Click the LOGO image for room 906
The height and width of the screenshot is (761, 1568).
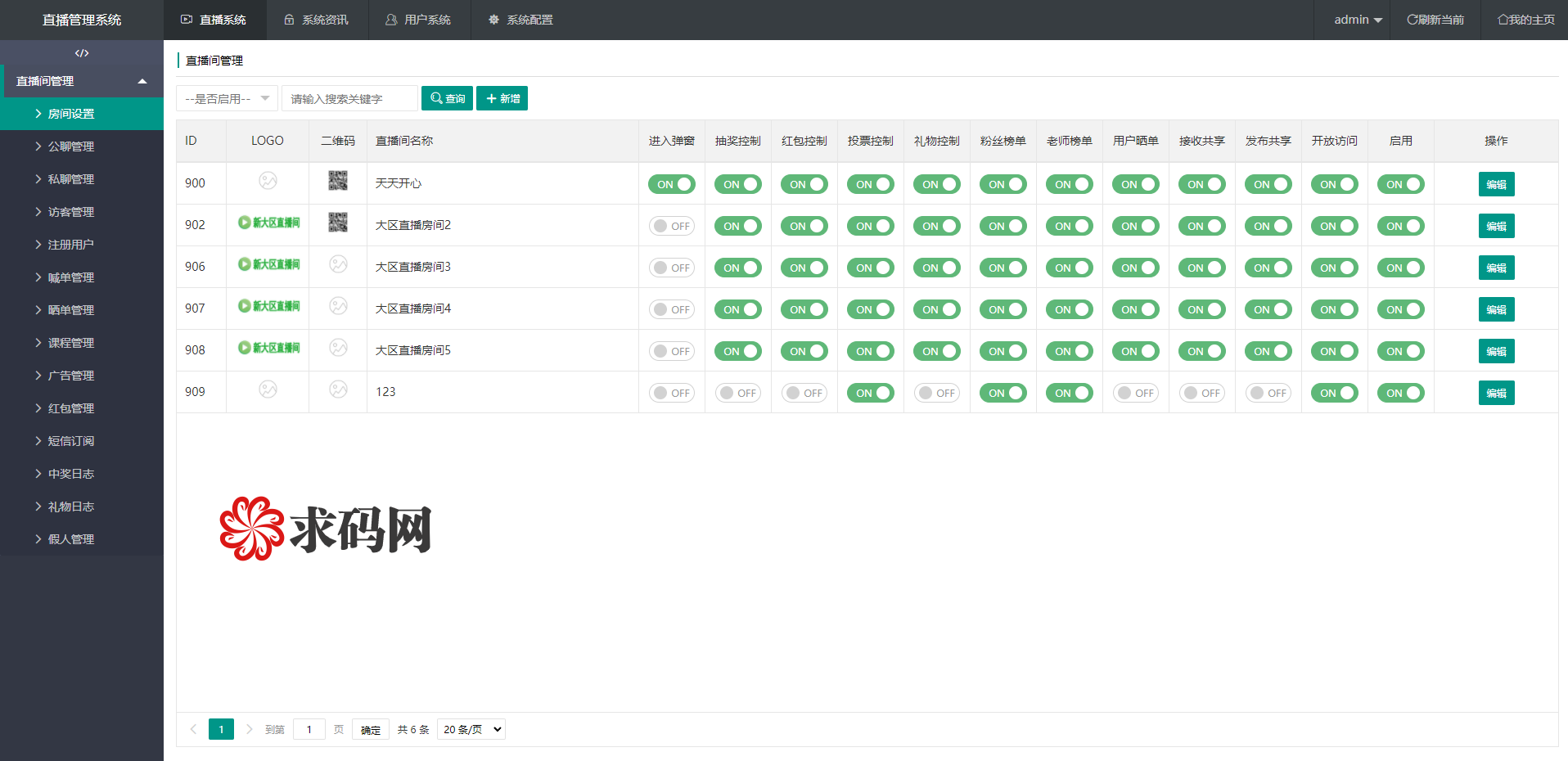coord(268,264)
